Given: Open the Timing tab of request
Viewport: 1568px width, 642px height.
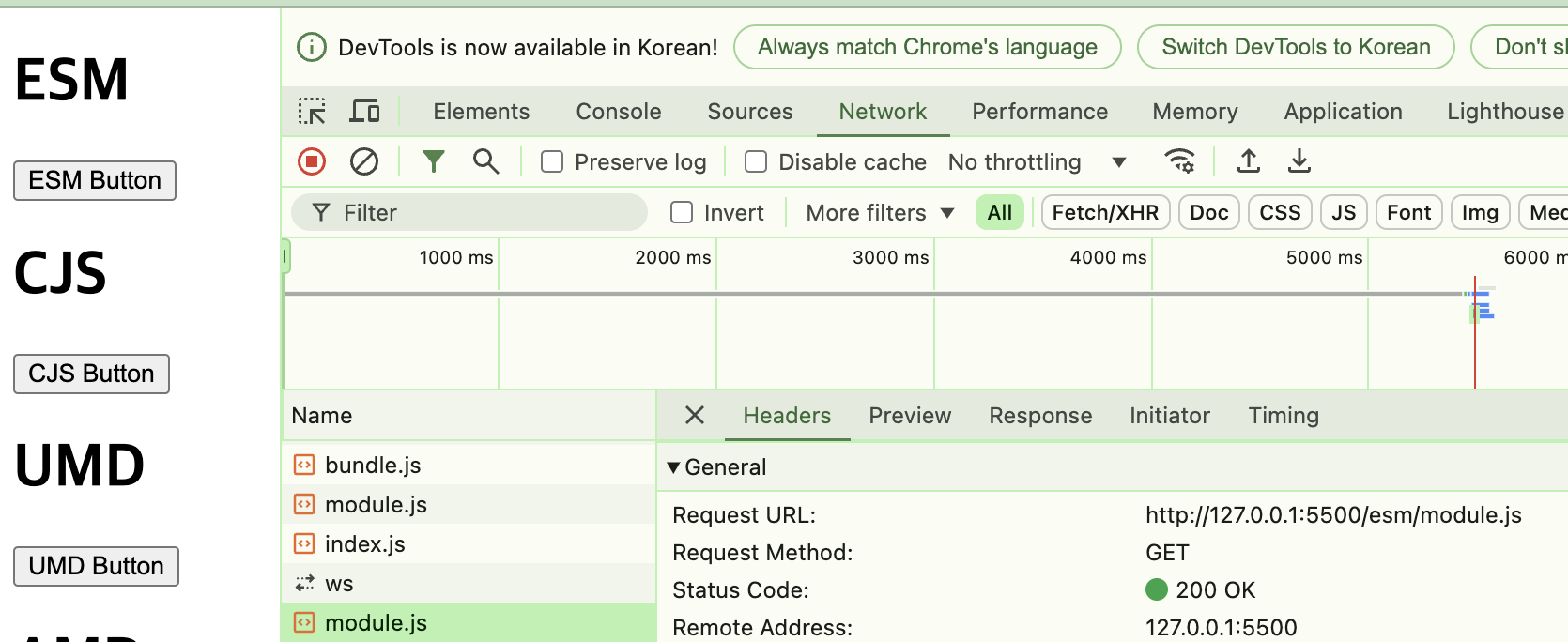Looking at the screenshot, I should [x=1283, y=416].
